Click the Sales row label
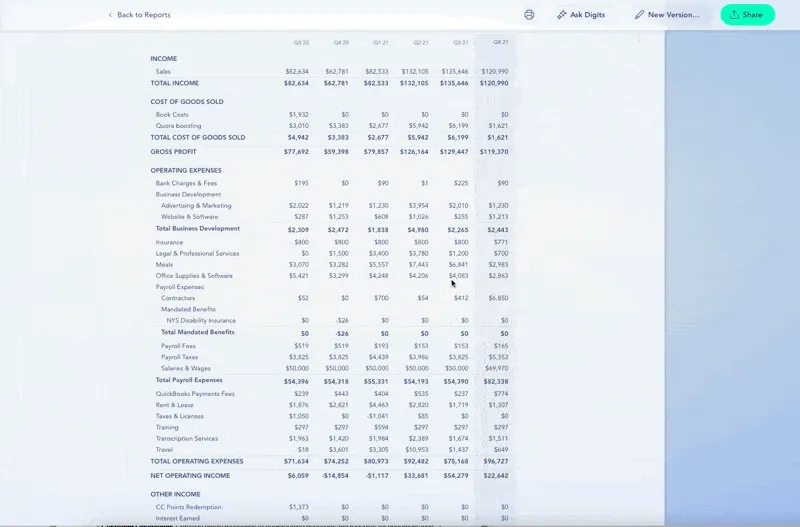The height and width of the screenshot is (527, 800). pos(163,72)
